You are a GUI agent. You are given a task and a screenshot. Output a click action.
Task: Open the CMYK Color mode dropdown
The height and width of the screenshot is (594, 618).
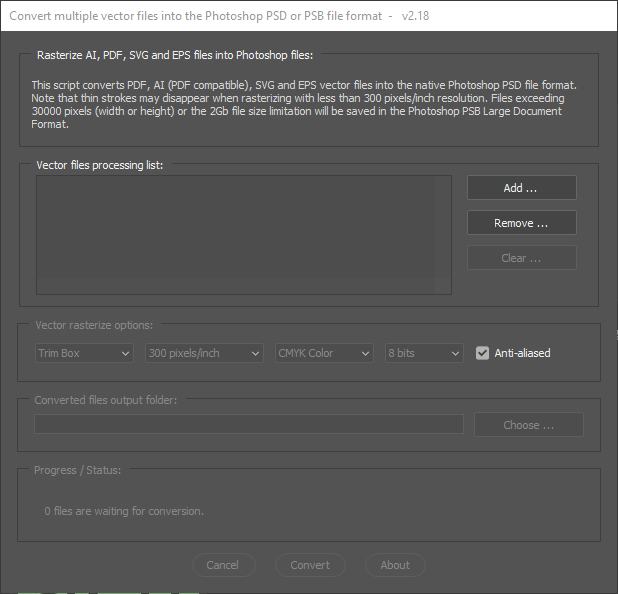[x=324, y=353]
